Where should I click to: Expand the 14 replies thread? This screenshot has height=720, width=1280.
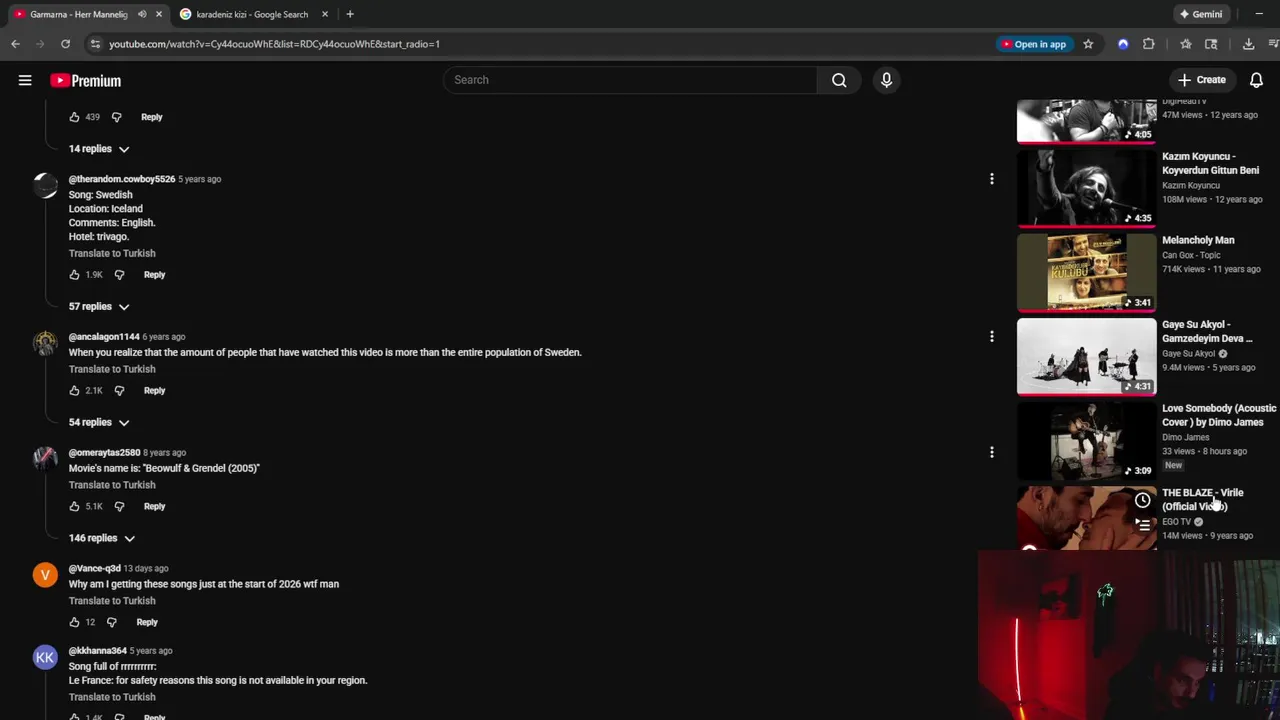(x=99, y=149)
